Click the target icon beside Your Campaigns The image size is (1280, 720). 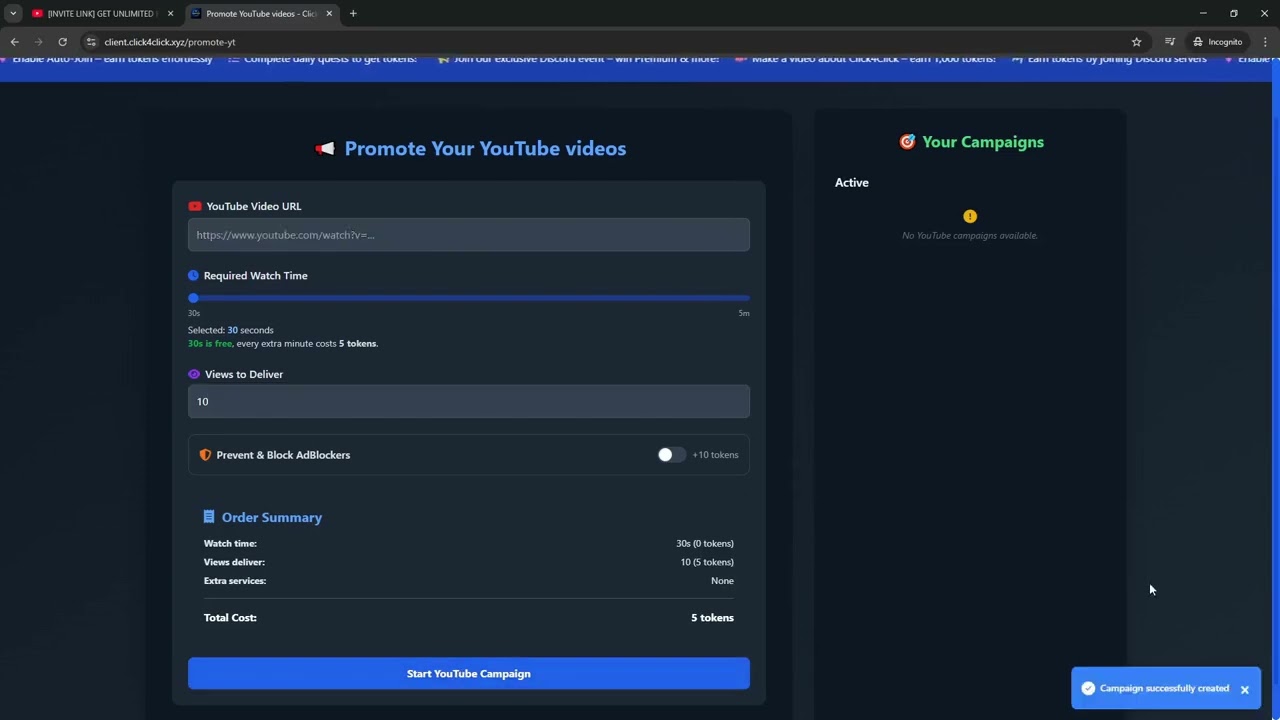907,142
